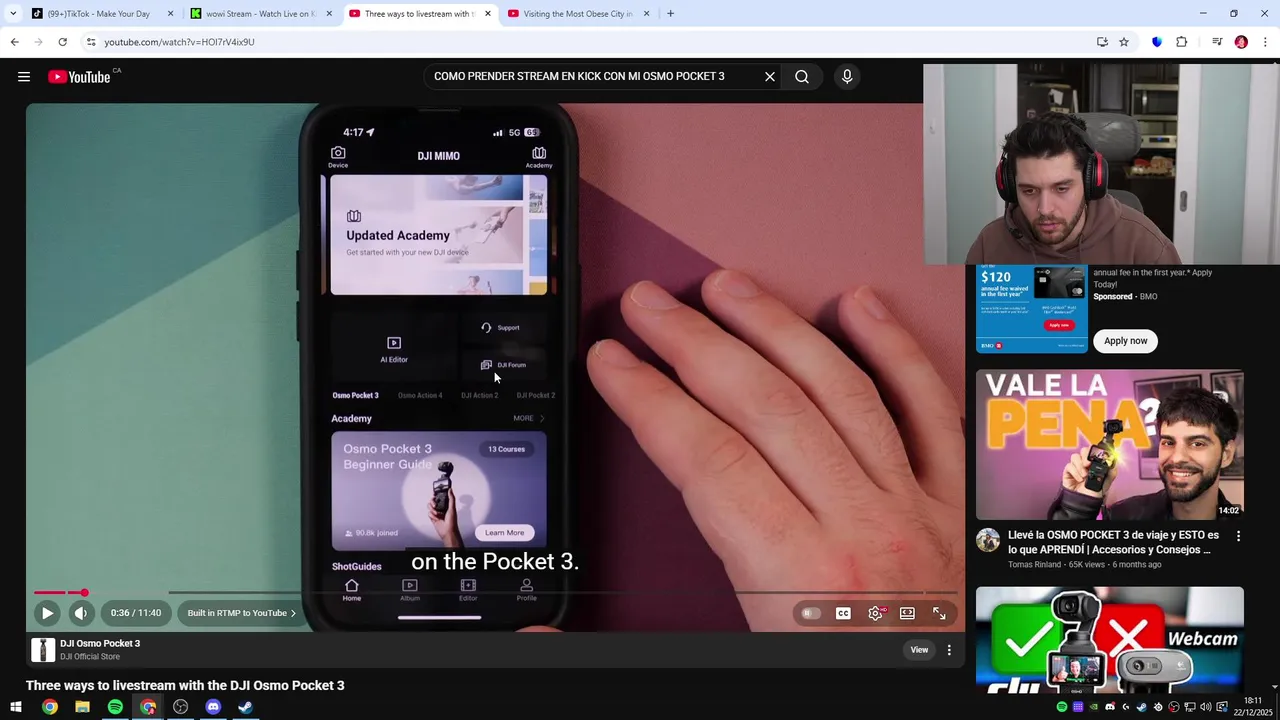Viewport: 1280px width, 720px height.
Task: Open the Chrome extensions puzzle menu
Action: [1182, 42]
